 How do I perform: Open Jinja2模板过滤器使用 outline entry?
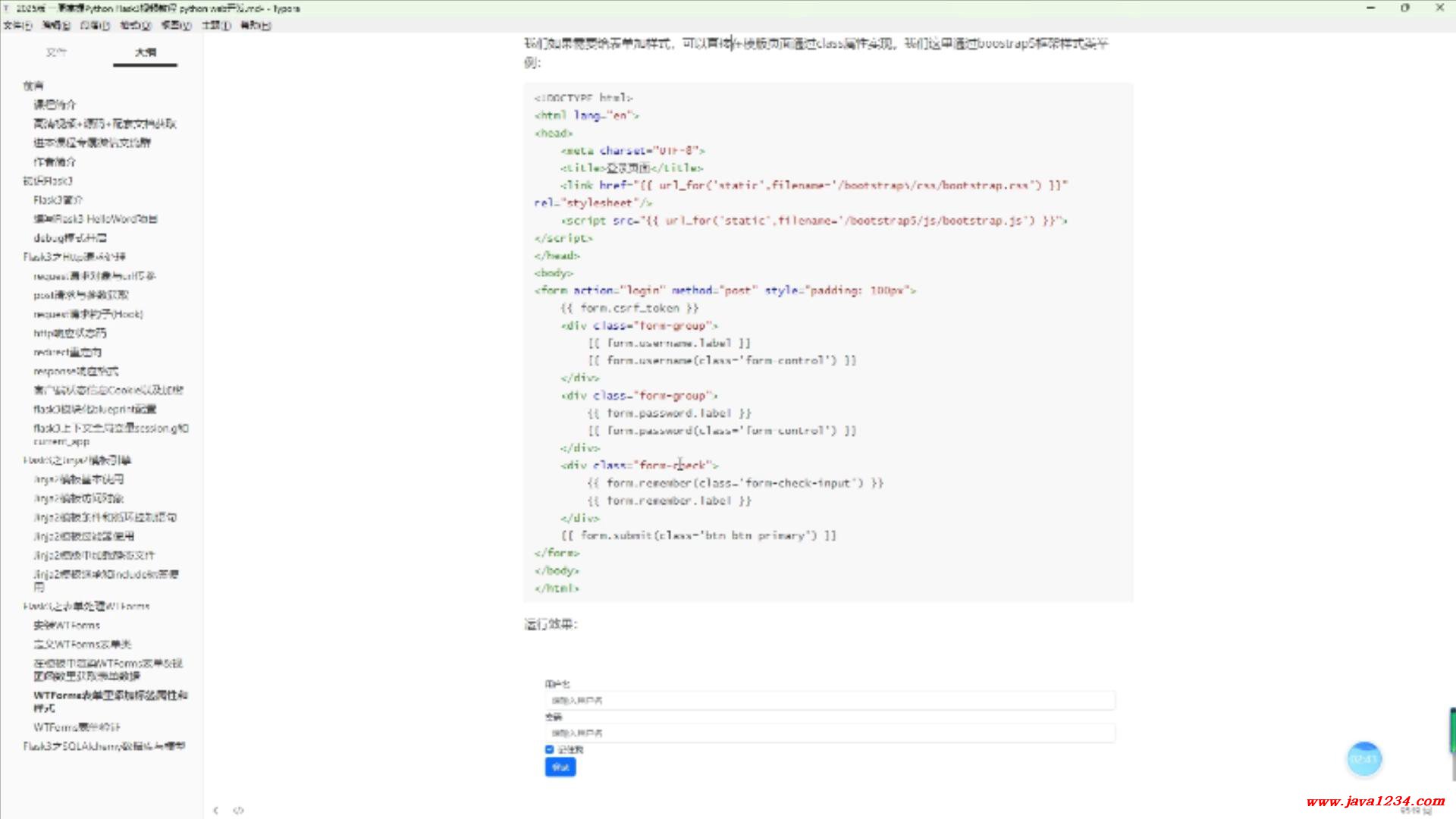point(84,536)
